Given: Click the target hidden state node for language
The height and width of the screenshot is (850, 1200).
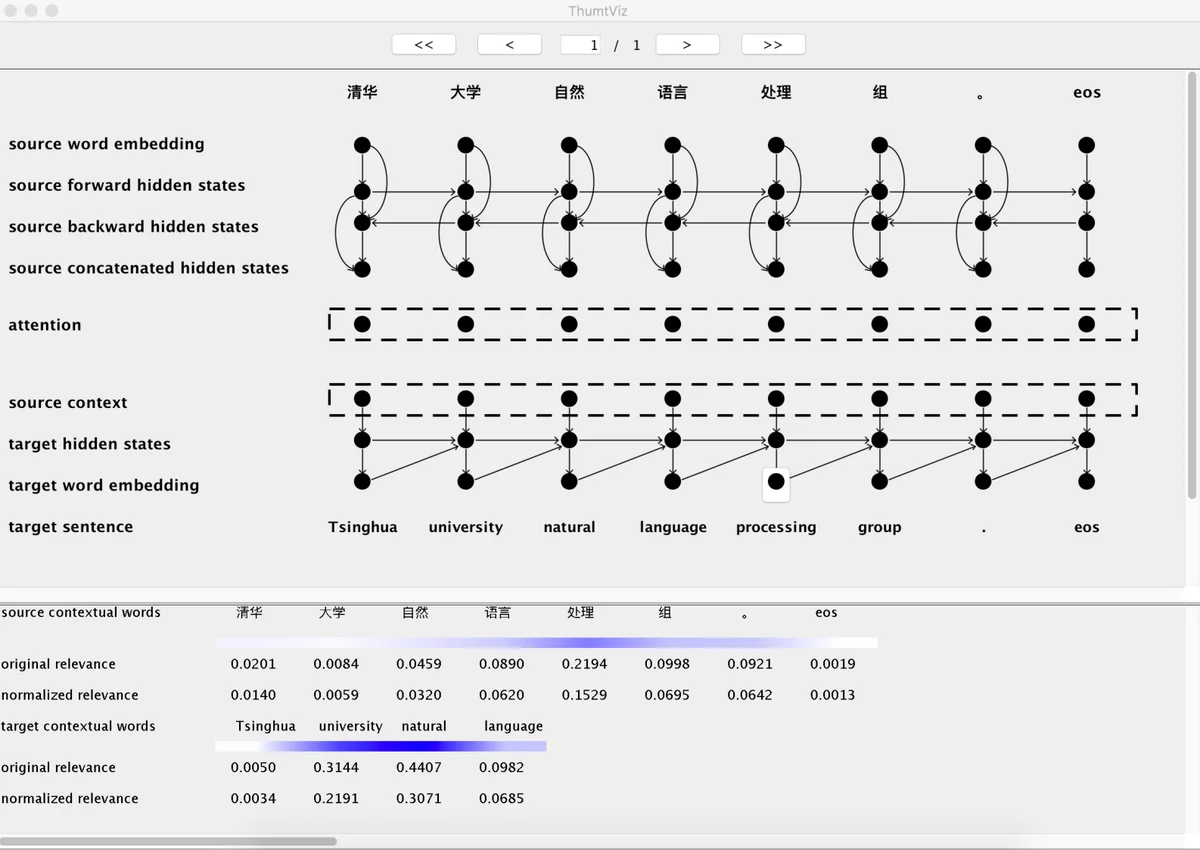Looking at the screenshot, I should 672,439.
